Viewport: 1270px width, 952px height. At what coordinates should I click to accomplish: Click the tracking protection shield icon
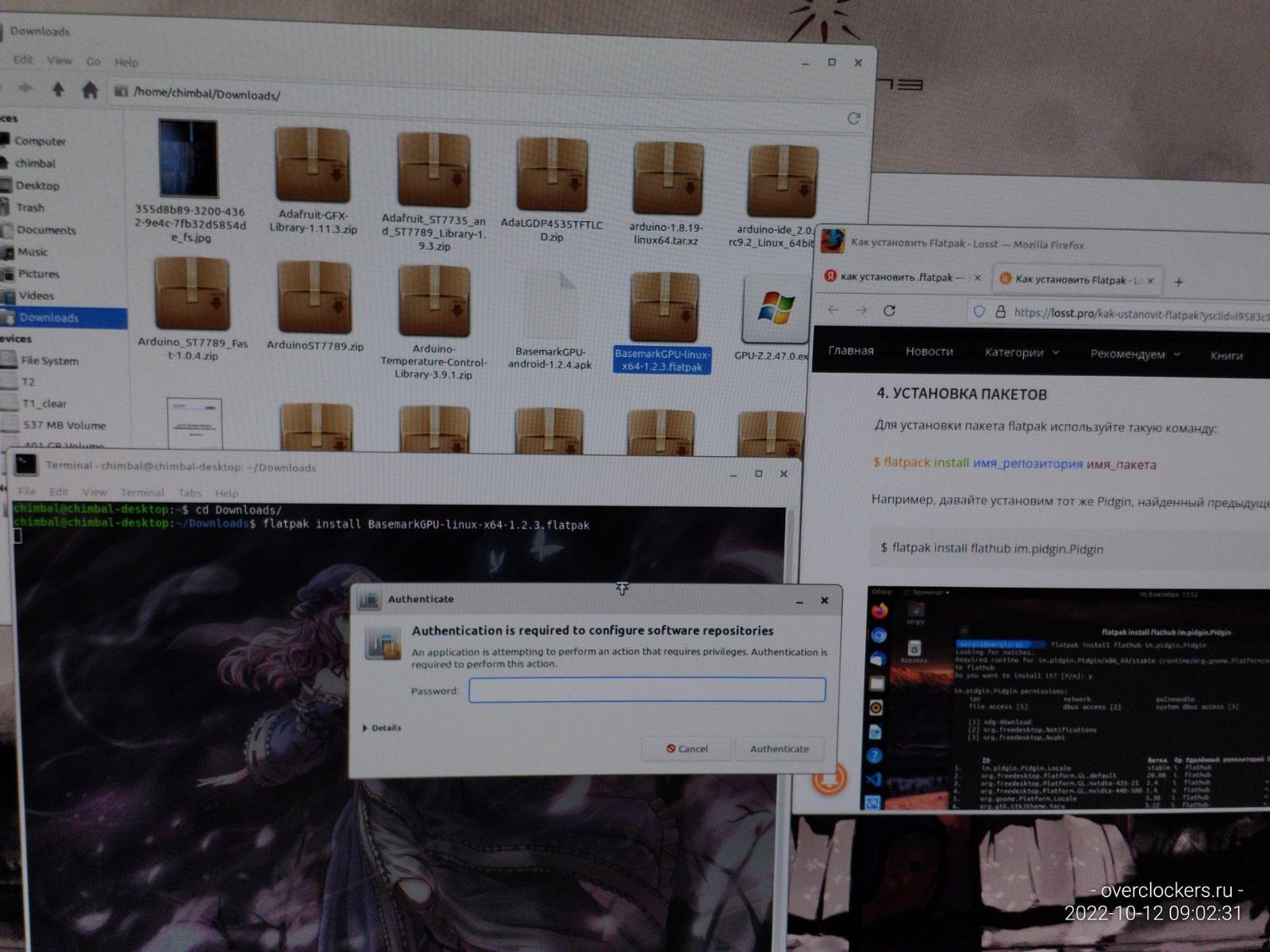[x=979, y=312]
